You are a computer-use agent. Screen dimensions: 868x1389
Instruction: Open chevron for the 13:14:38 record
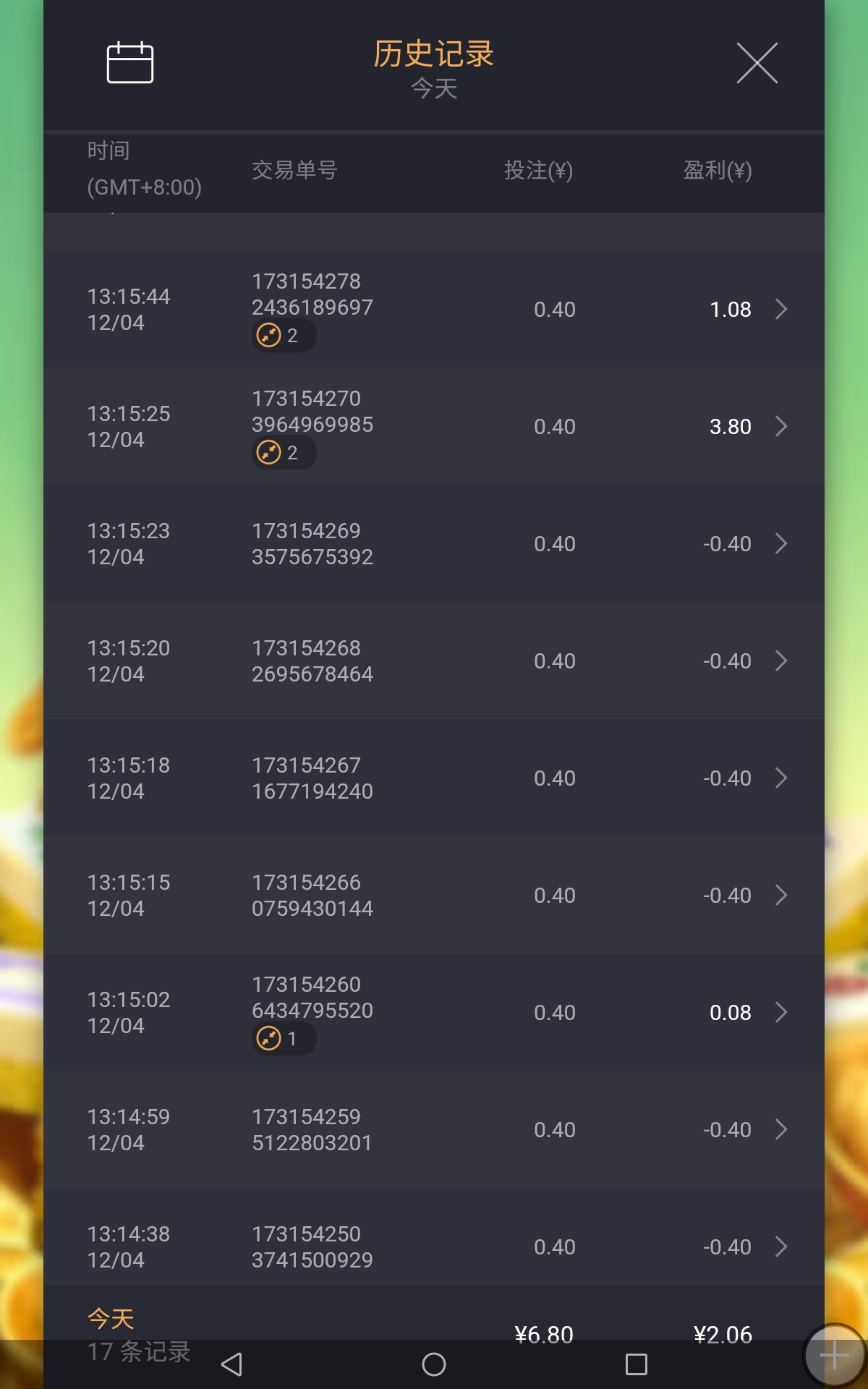point(781,1247)
